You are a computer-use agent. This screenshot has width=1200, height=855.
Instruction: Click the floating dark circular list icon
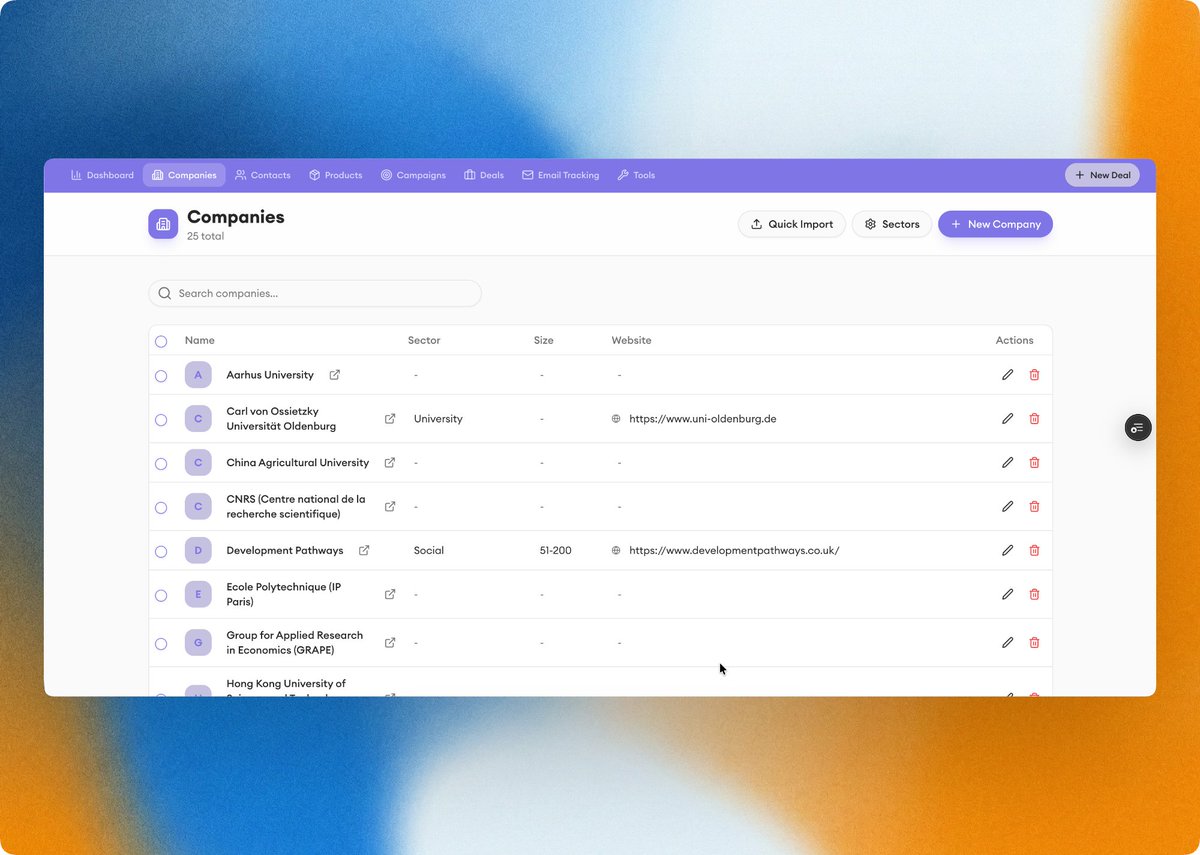click(1137, 428)
